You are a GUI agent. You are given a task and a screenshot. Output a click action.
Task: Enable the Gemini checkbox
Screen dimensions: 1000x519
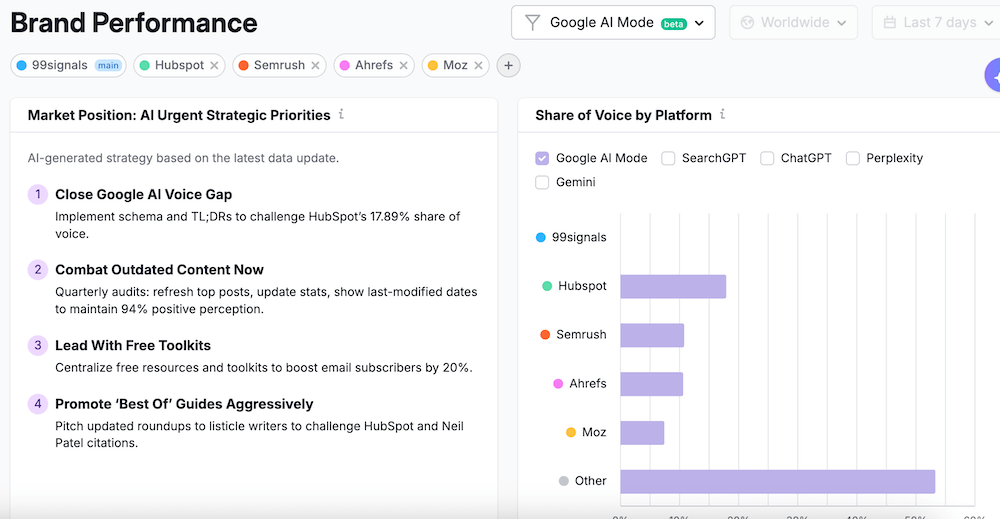pyautogui.click(x=542, y=182)
